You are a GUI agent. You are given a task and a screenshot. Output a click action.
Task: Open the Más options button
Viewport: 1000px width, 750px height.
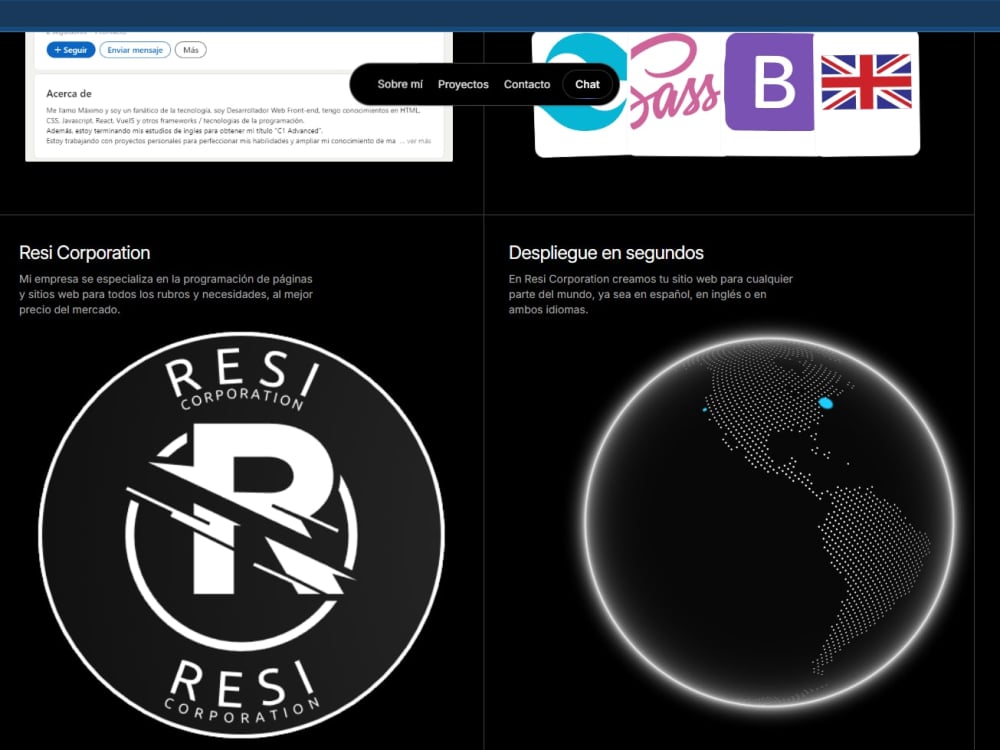tap(191, 50)
